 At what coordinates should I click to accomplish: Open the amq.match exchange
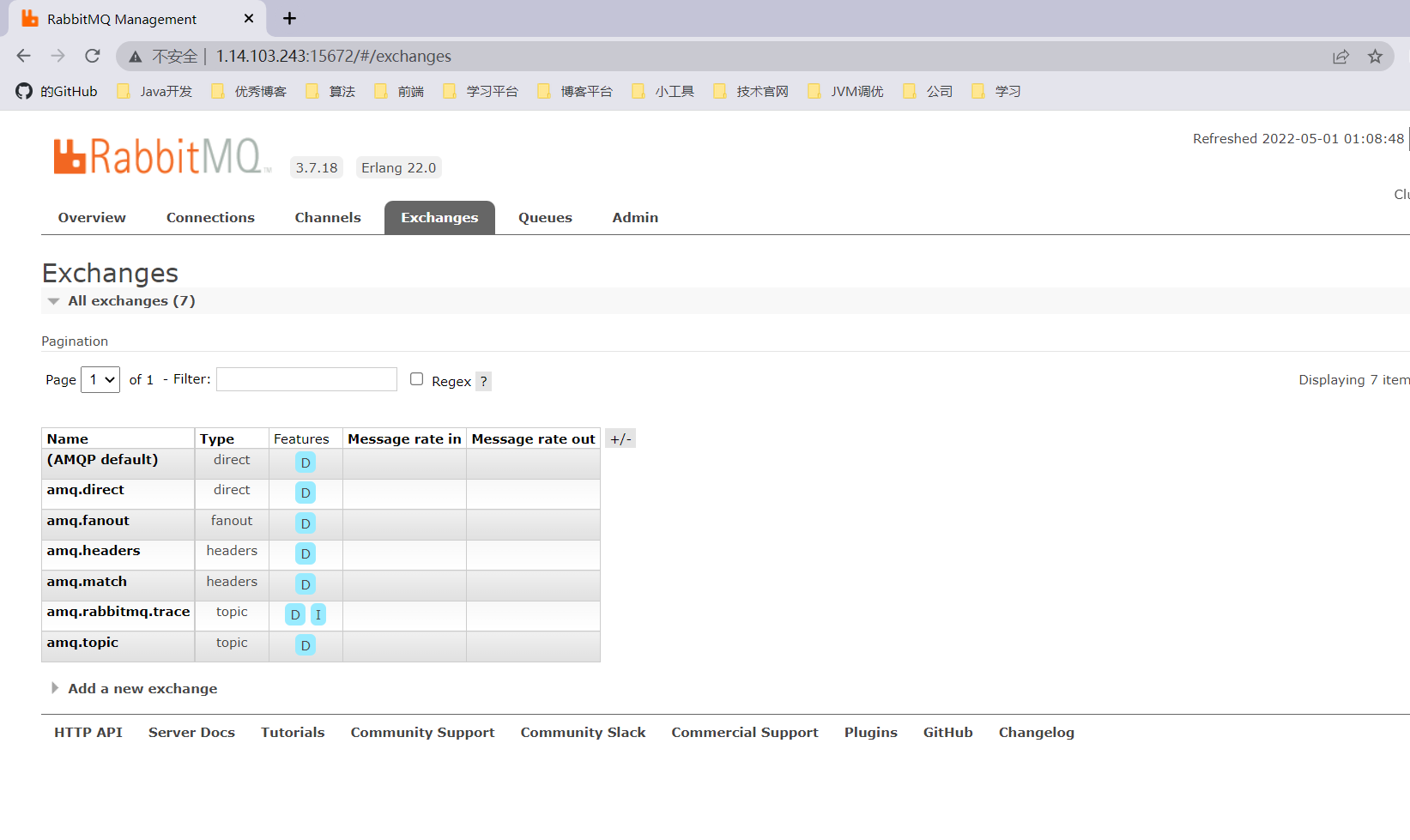(87, 582)
